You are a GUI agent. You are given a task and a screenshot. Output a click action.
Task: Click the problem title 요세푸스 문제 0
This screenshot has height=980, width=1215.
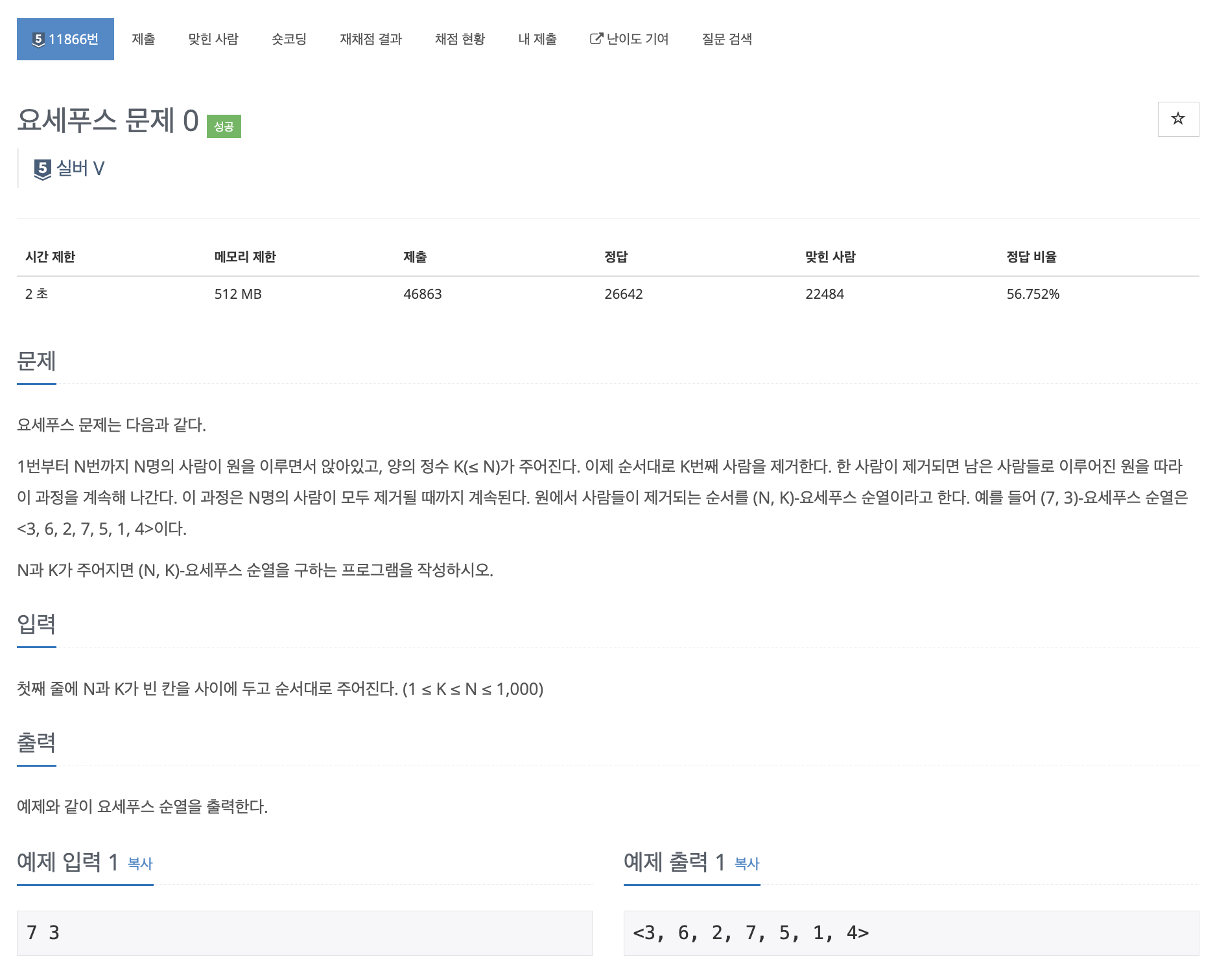coord(108,121)
